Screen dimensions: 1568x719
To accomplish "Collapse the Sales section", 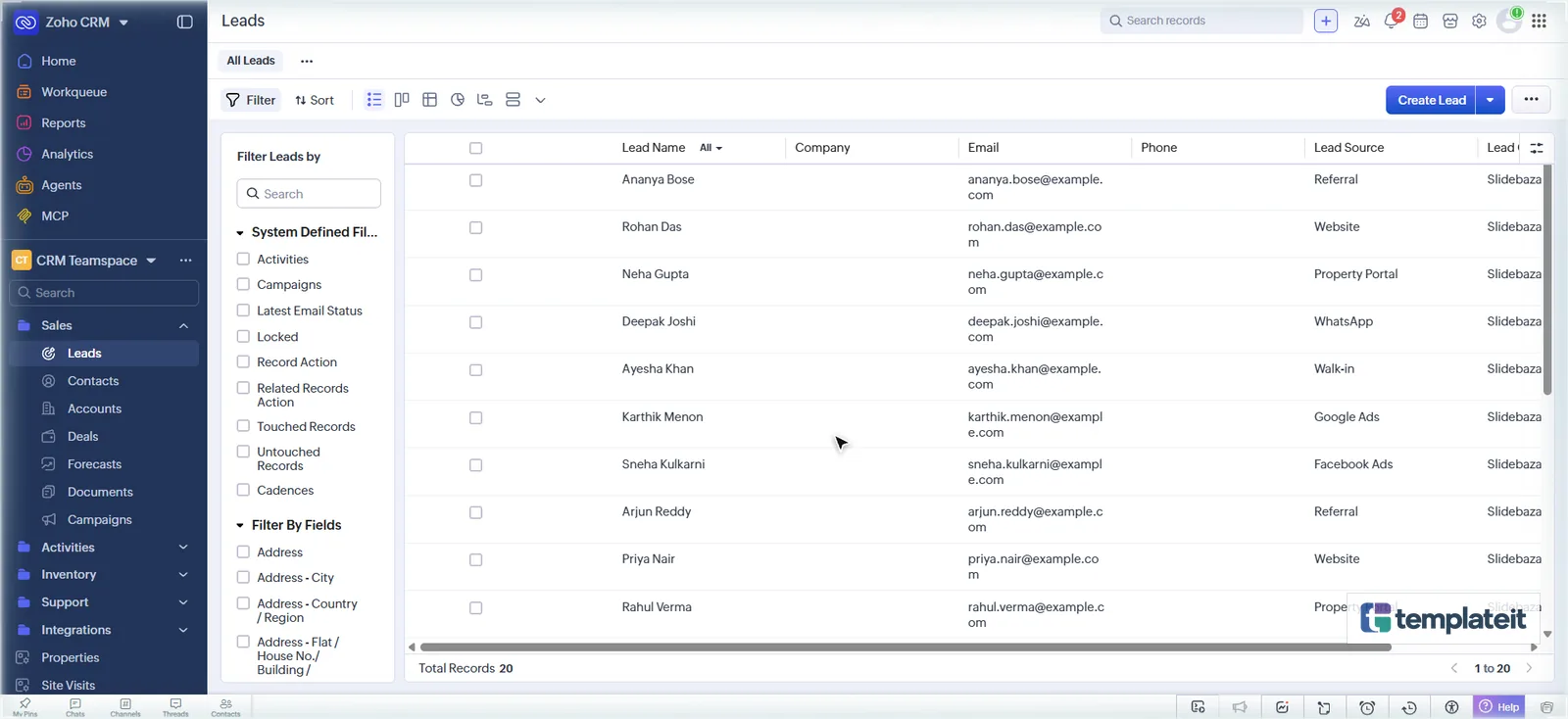I will pyautogui.click(x=183, y=325).
